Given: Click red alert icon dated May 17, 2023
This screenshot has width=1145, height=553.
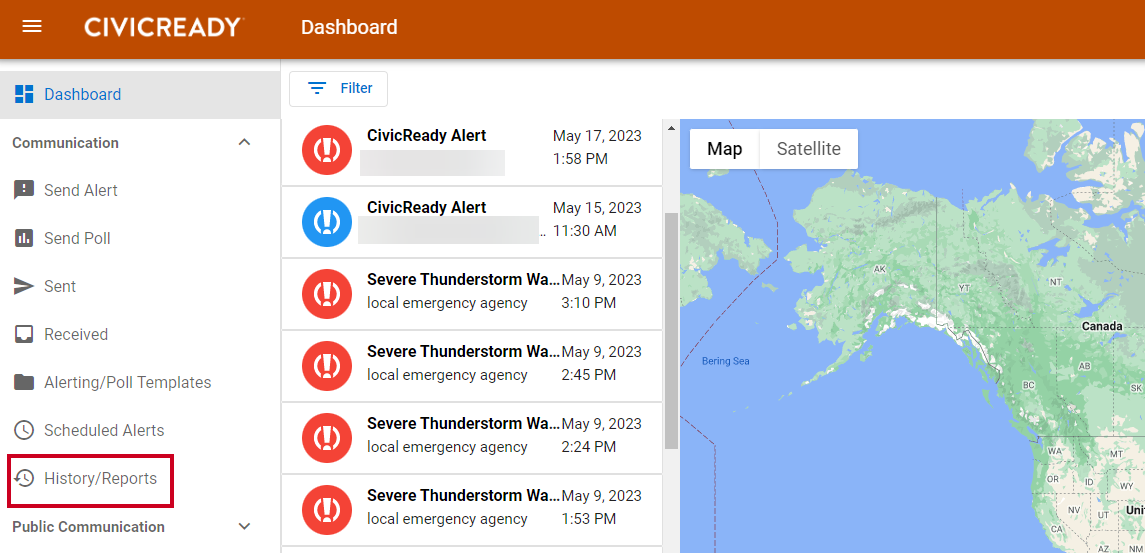Looking at the screenshot, I should pyautogui.click(x=327, y=150).
